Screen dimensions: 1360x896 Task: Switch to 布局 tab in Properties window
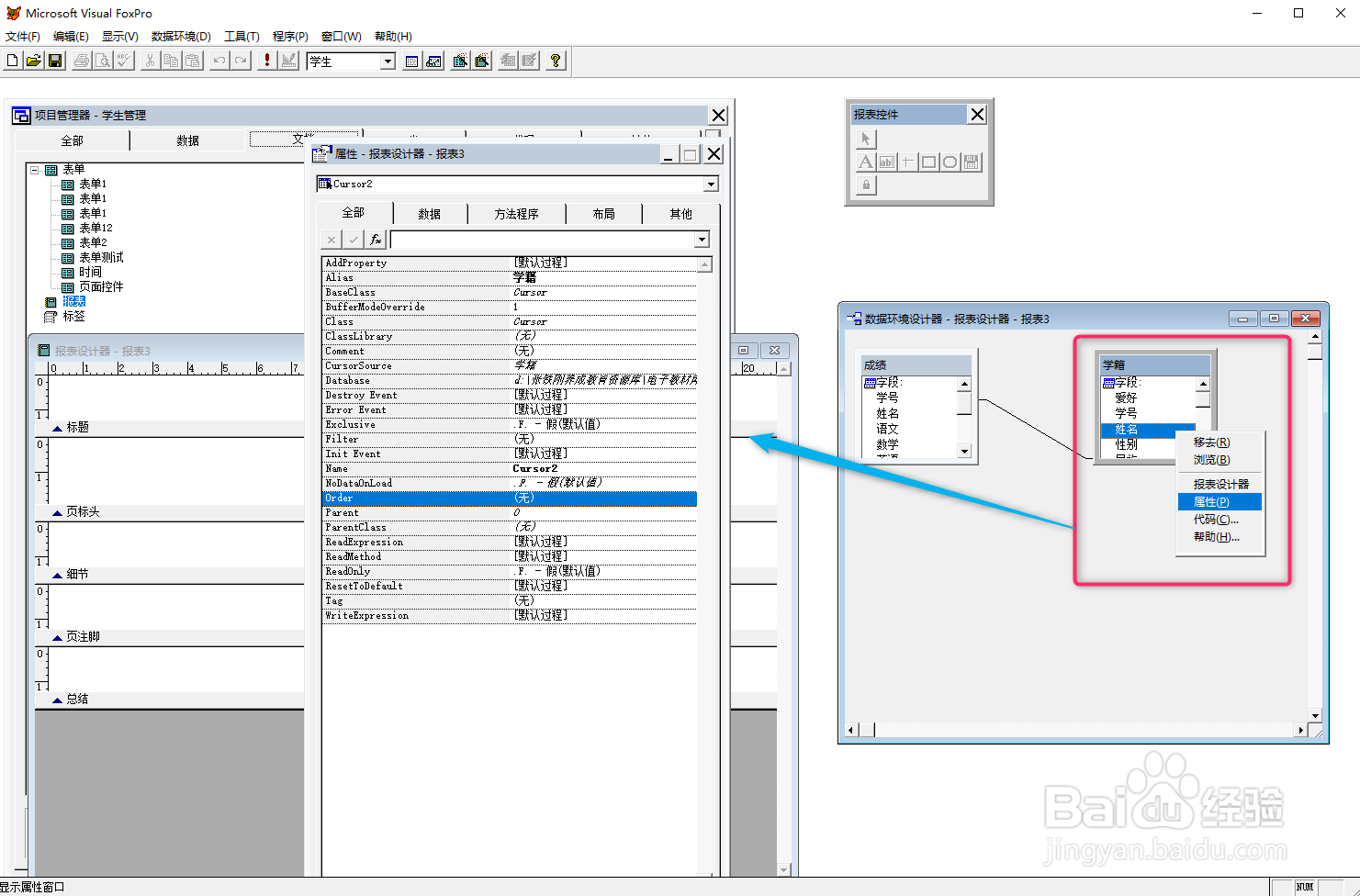(x=603, y=214)
